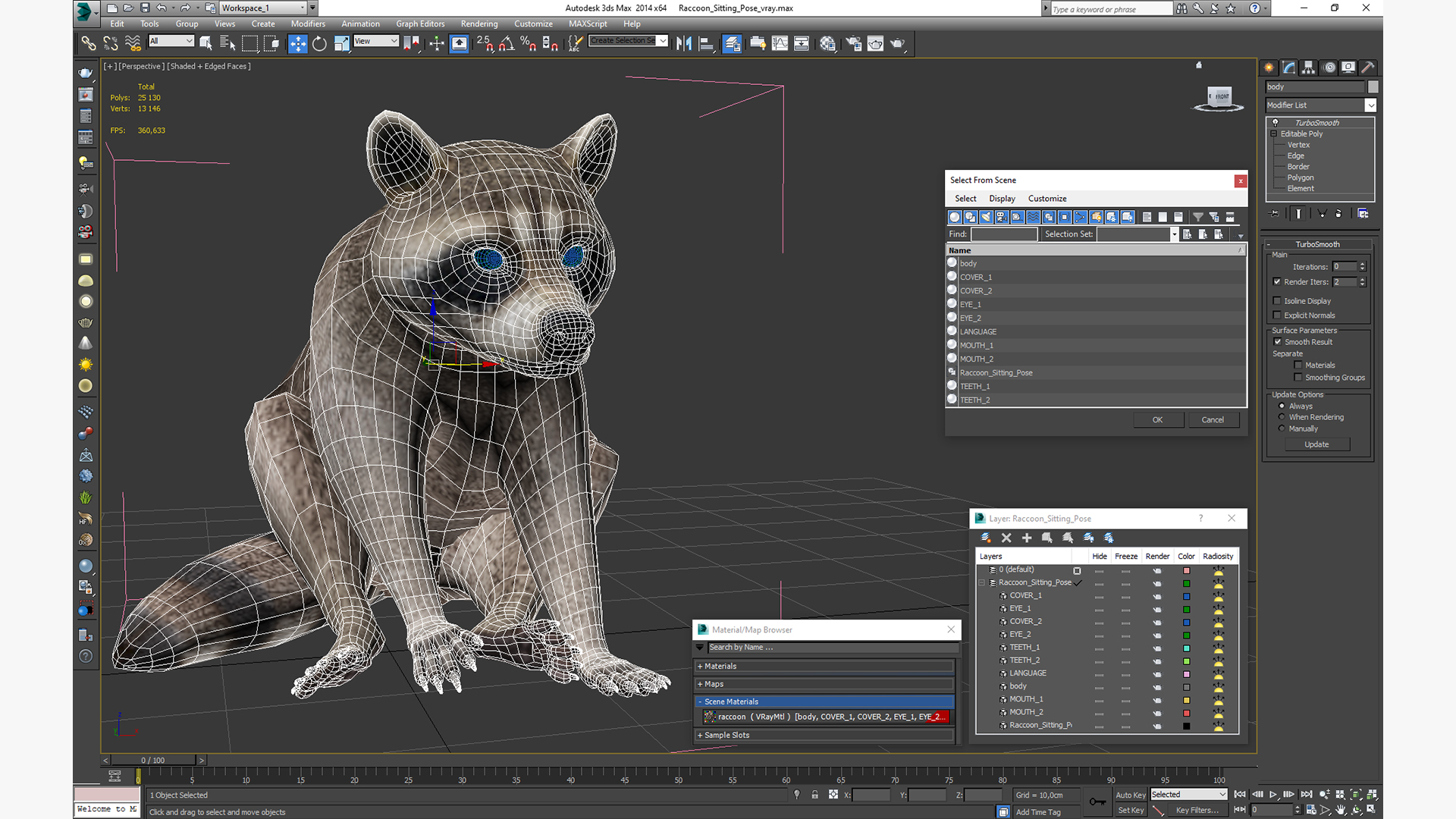Toggle the Smooth Result checkbox
This screenshot has height=819, width=1456.
[x=1278, y=342]
